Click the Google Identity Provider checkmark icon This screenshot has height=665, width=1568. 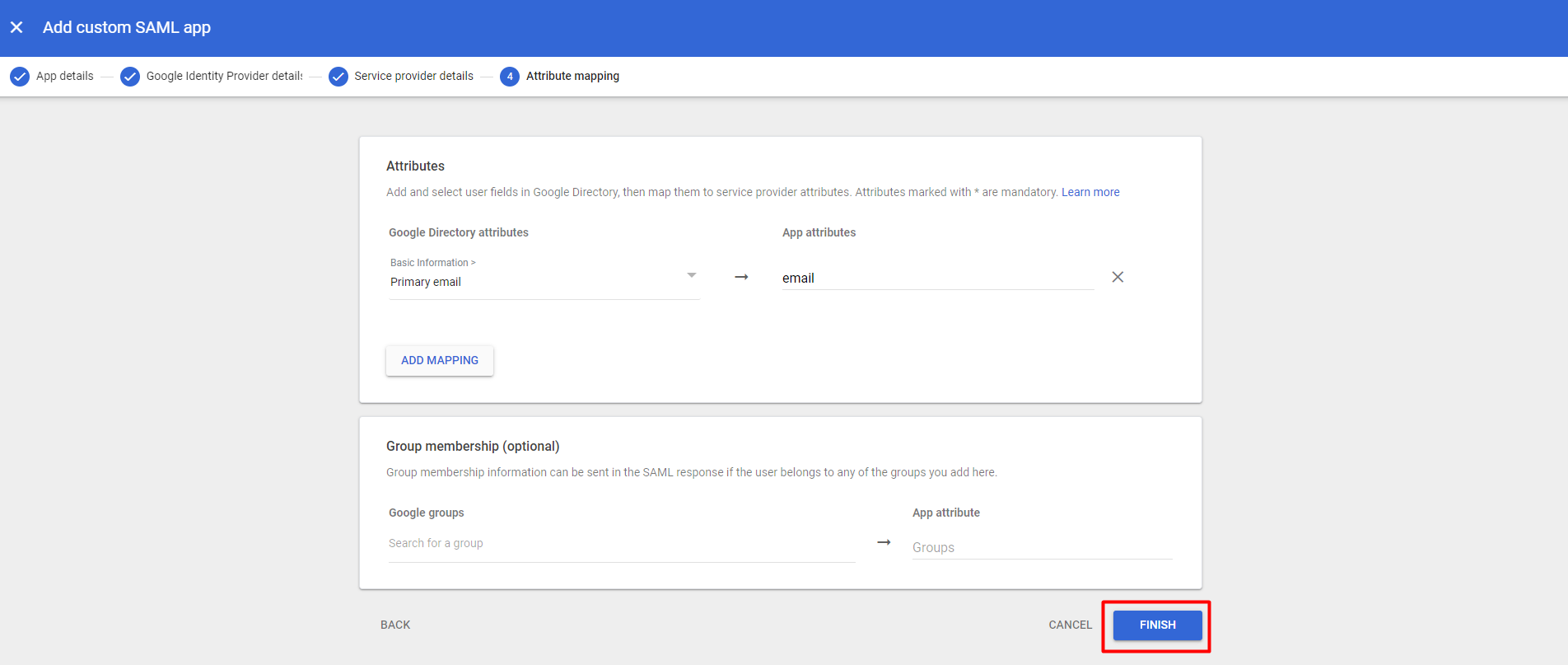tap(130, 77)
